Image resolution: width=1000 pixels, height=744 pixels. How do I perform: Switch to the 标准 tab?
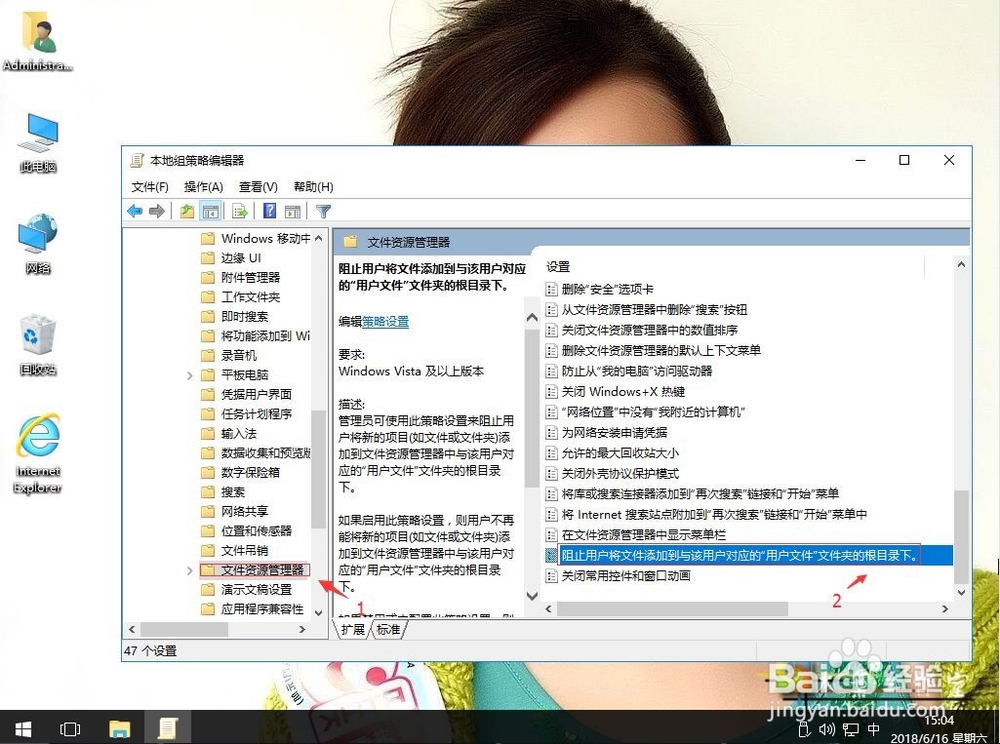[x=390, y=630]
